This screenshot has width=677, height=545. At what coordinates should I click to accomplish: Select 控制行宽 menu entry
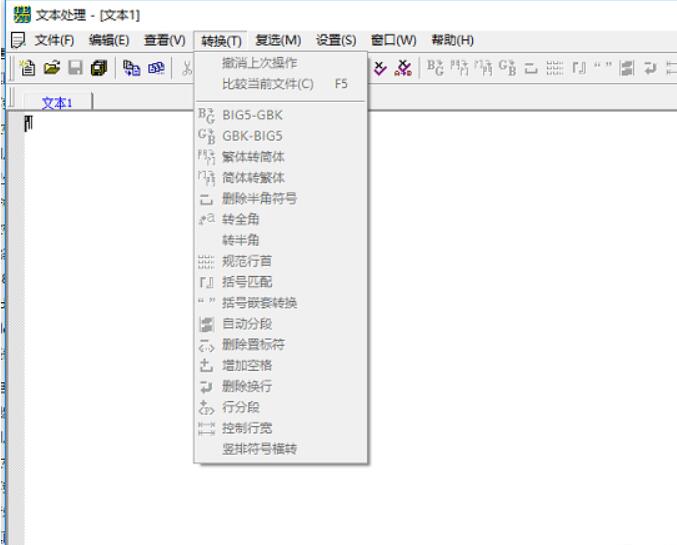click(281, 428)
